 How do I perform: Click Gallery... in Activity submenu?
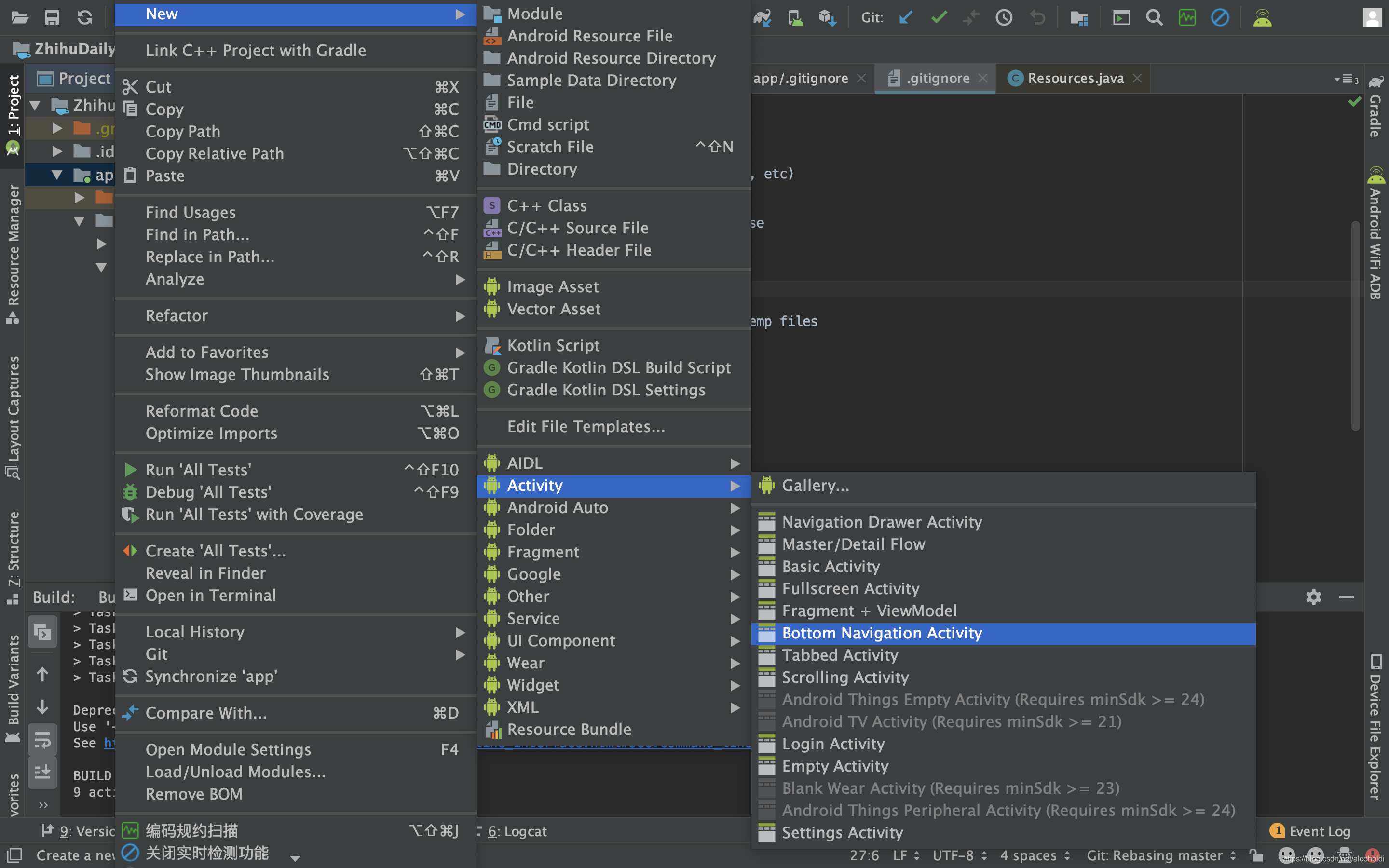point(1003,486)
